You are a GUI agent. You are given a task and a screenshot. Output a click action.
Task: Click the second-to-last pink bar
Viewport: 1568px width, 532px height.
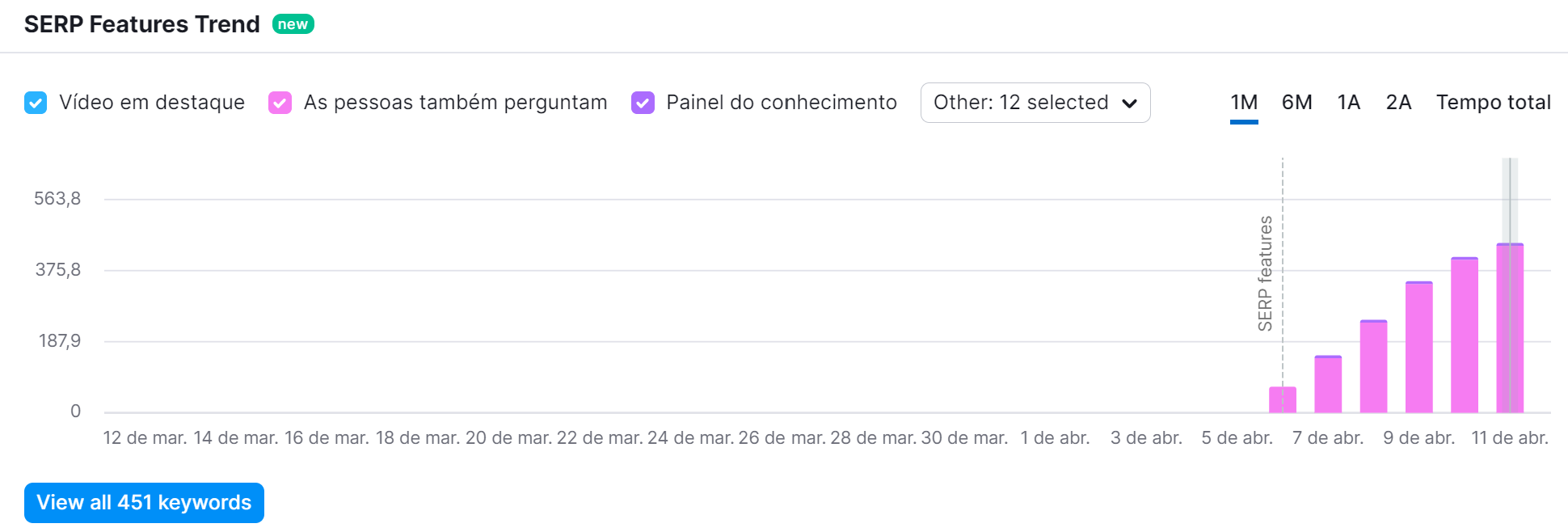click(x=1464, y=335)
